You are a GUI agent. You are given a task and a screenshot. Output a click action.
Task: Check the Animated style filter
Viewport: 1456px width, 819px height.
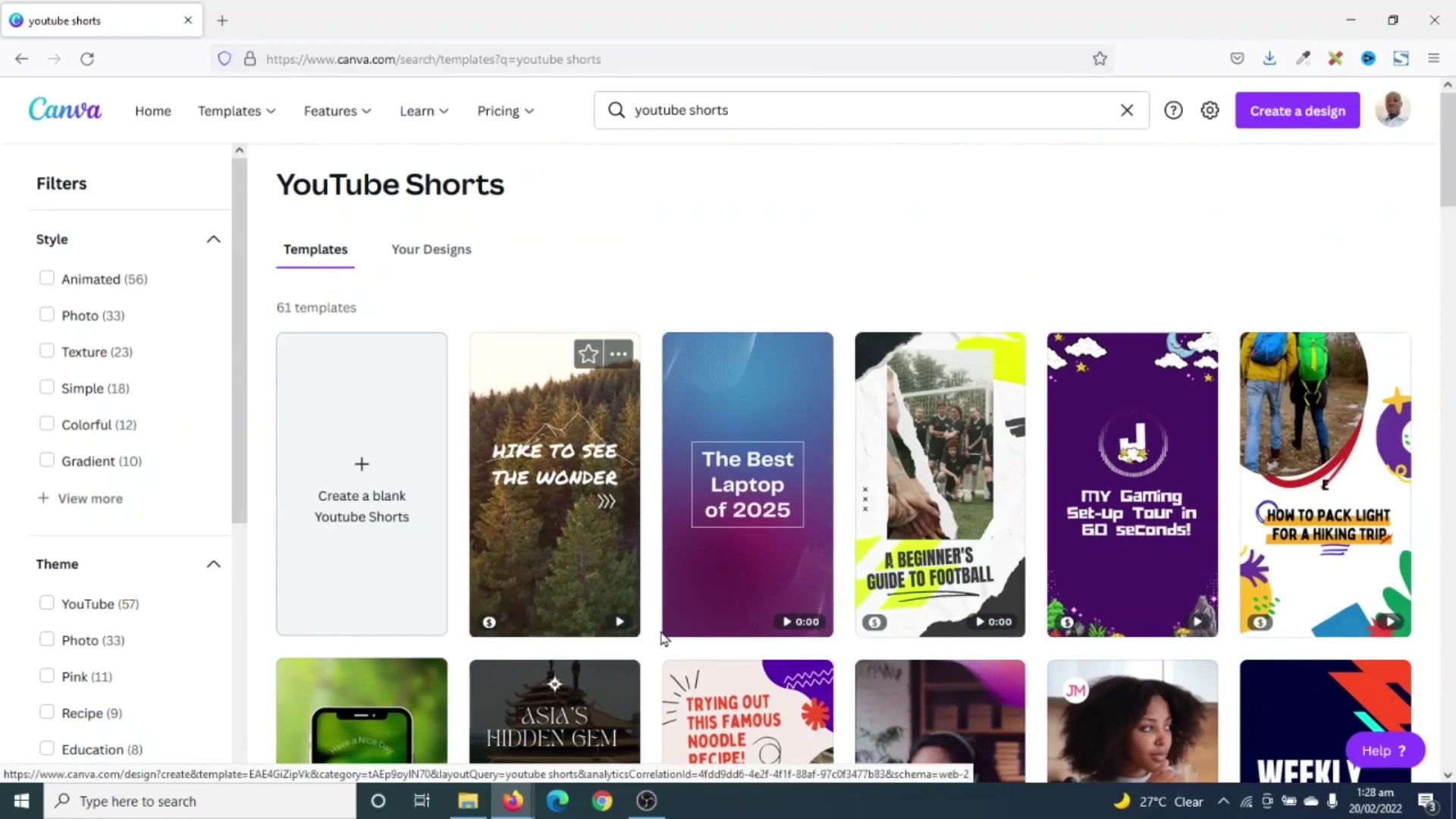[46, 278]
